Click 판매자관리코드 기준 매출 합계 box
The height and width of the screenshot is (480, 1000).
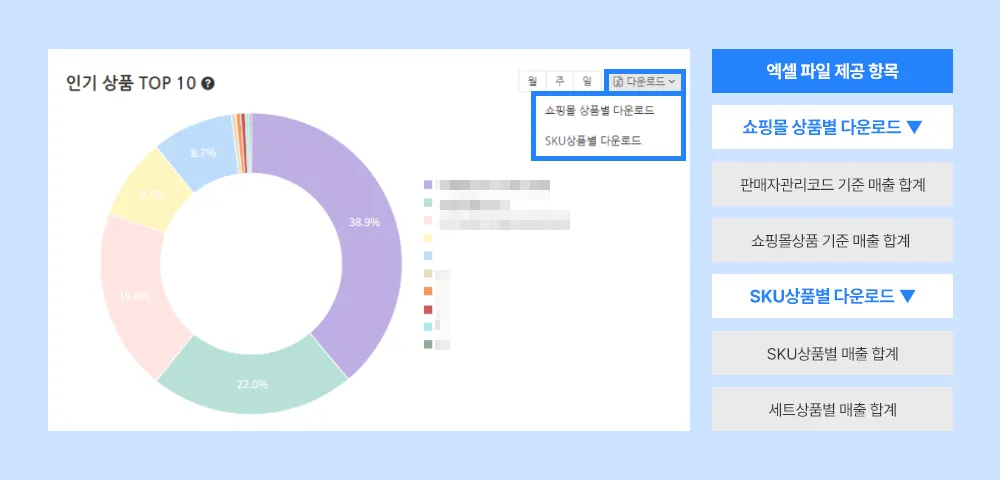(x=832, y=184)
